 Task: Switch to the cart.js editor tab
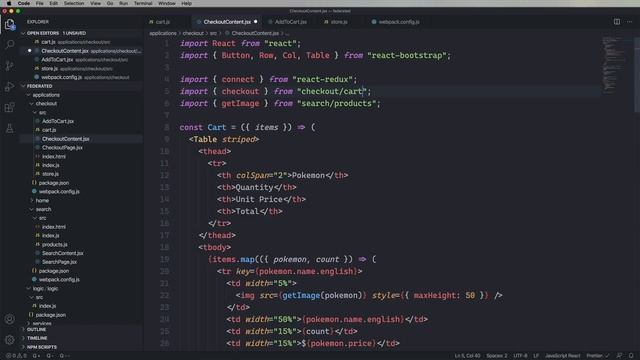(162, 22)
